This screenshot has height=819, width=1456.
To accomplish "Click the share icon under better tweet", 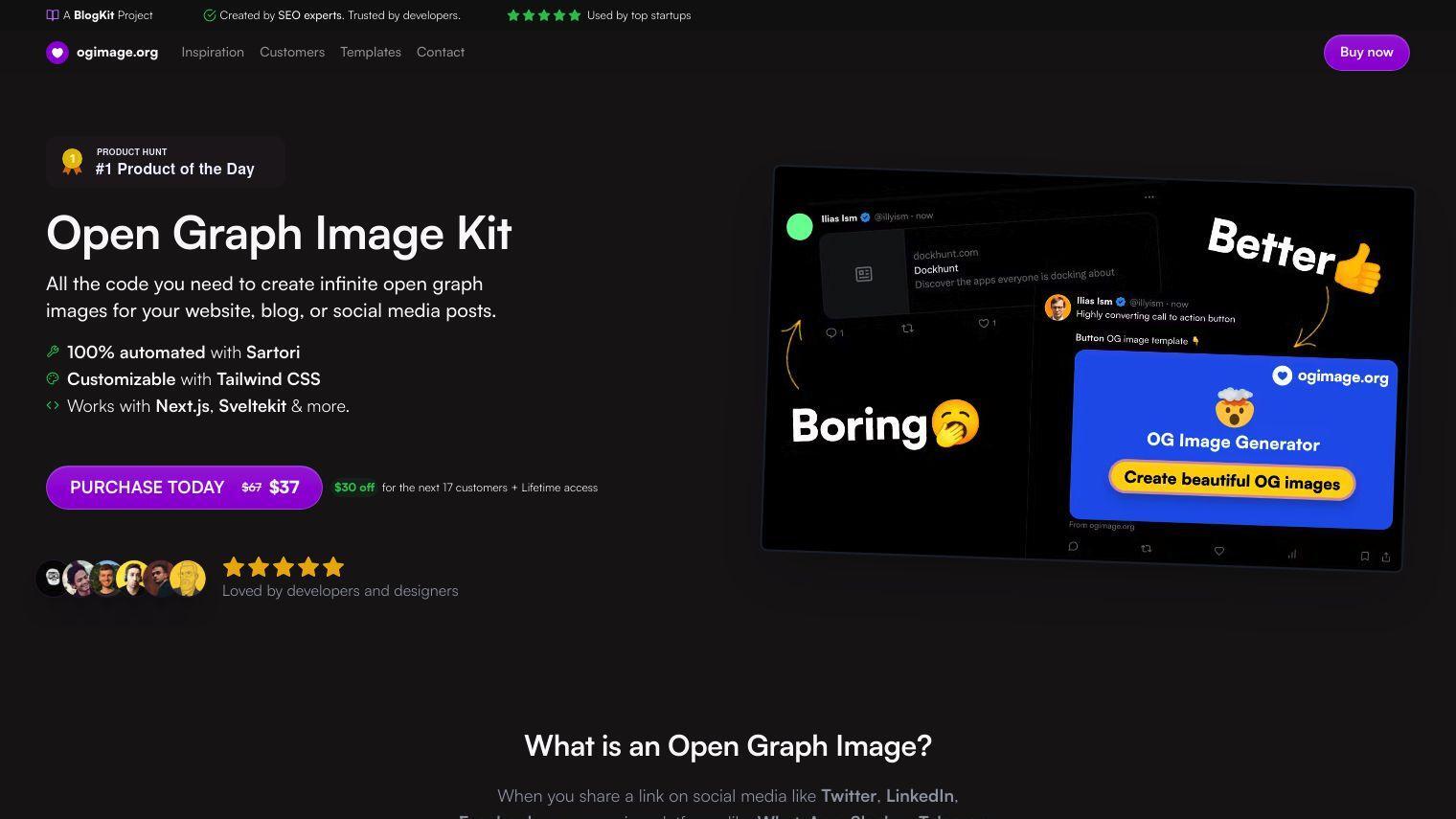I will (1385, 557).
